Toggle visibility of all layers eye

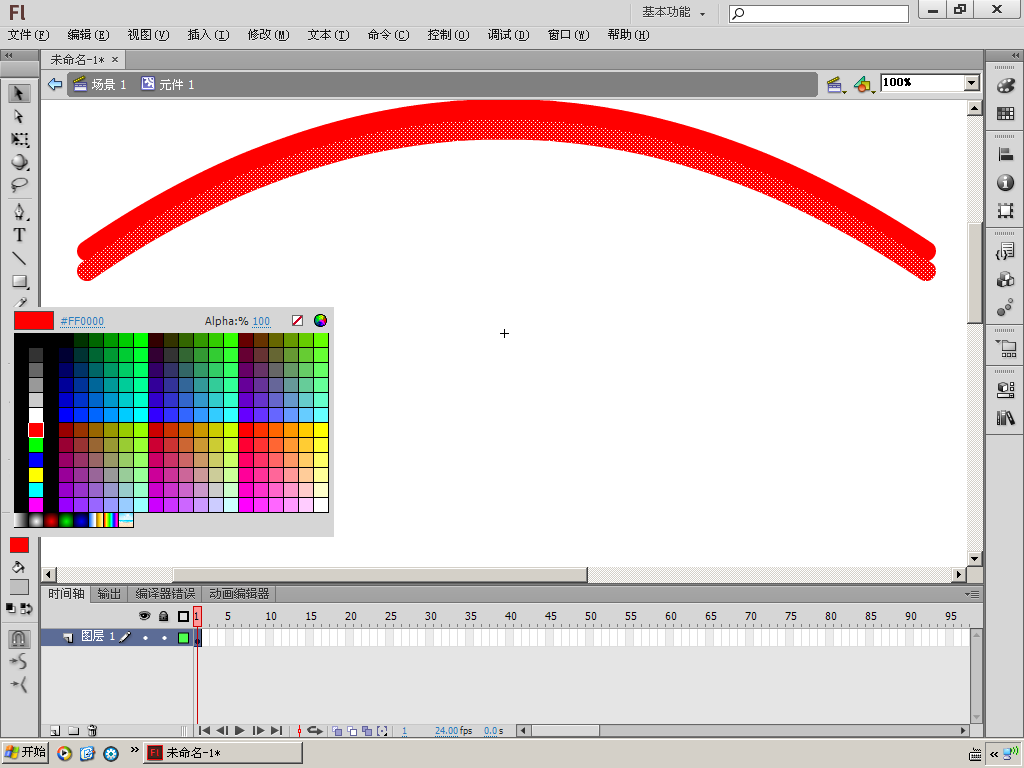(x=144, y=616)
